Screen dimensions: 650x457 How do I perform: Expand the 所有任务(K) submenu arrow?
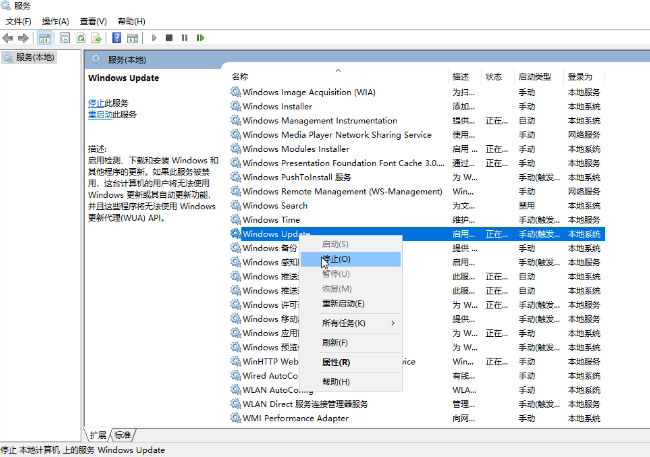(393, 323)
